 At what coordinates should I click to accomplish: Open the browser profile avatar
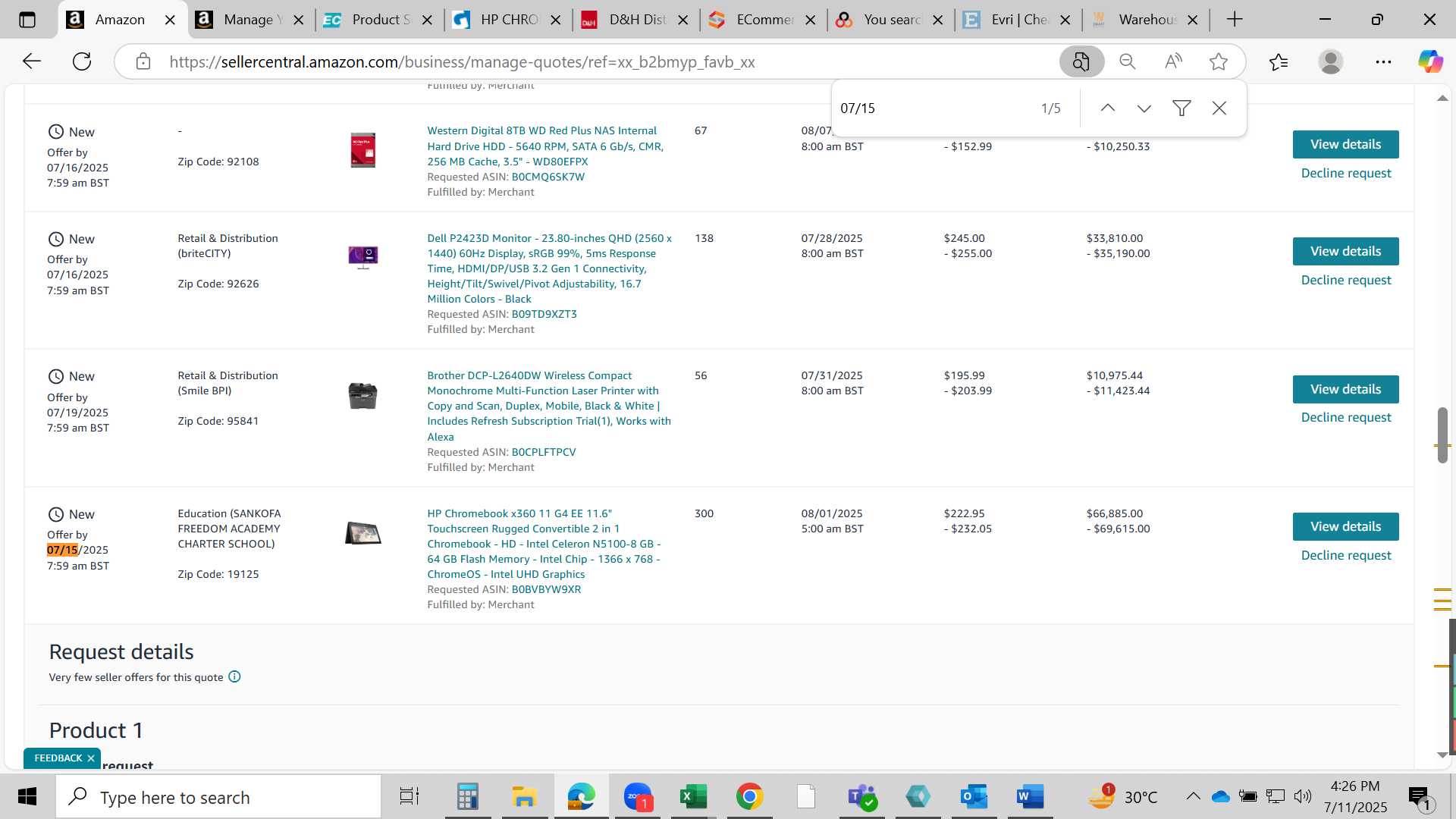(x=1331, y=61)
